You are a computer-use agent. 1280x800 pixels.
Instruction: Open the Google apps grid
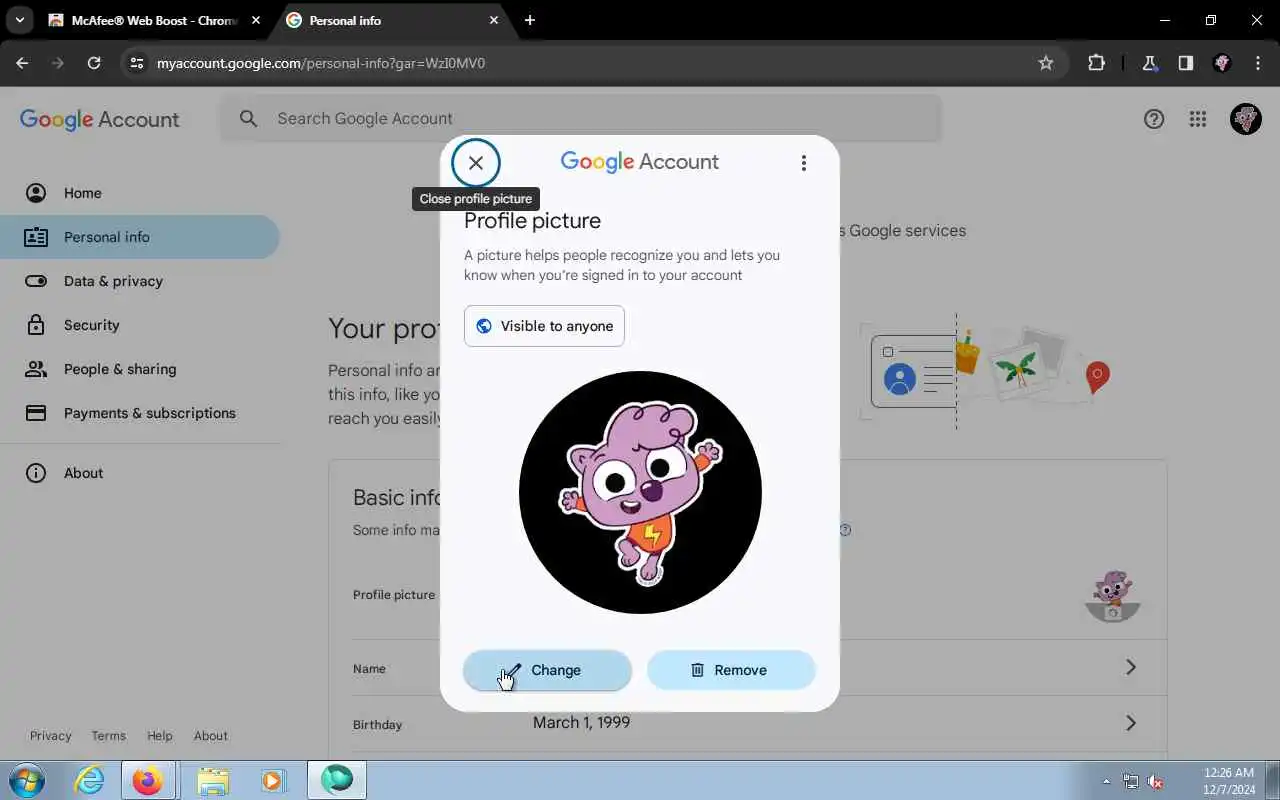point(1198,119)
